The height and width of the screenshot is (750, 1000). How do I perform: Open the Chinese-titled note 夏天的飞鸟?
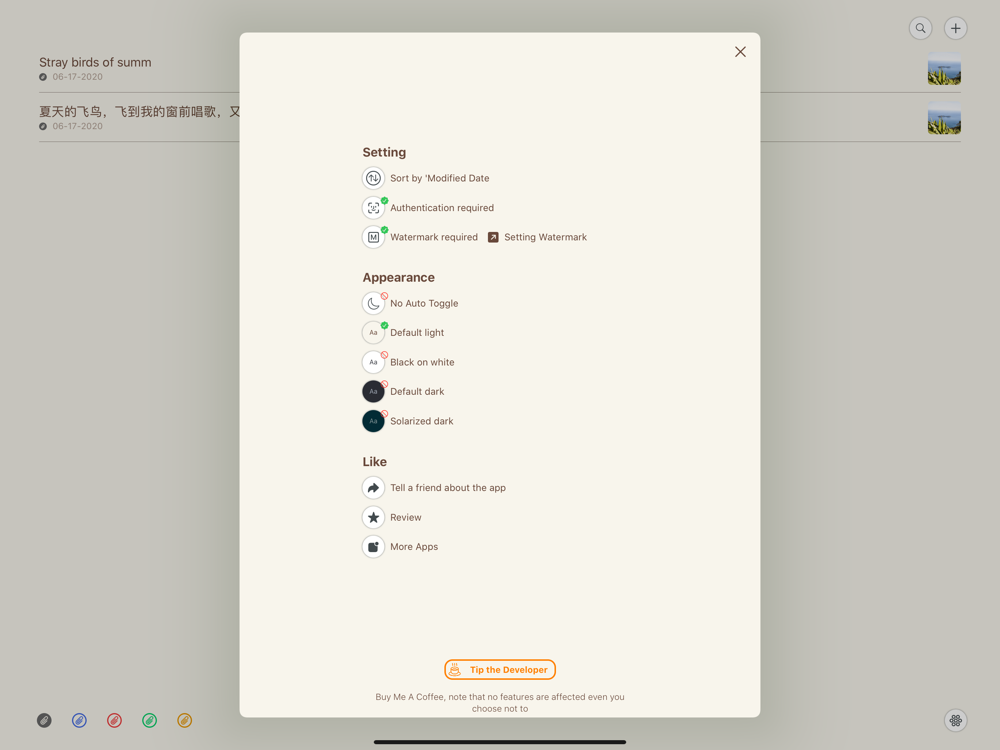pos(139,112)
